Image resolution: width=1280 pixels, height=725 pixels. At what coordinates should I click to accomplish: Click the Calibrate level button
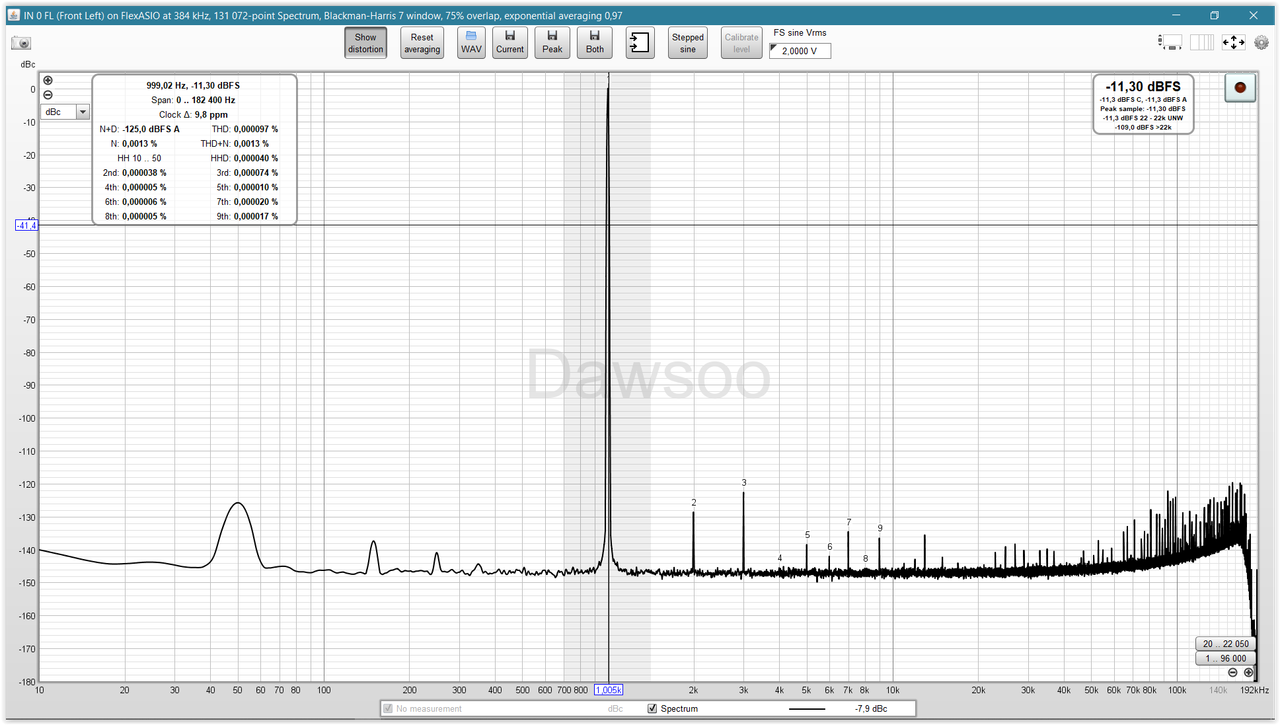741,43
